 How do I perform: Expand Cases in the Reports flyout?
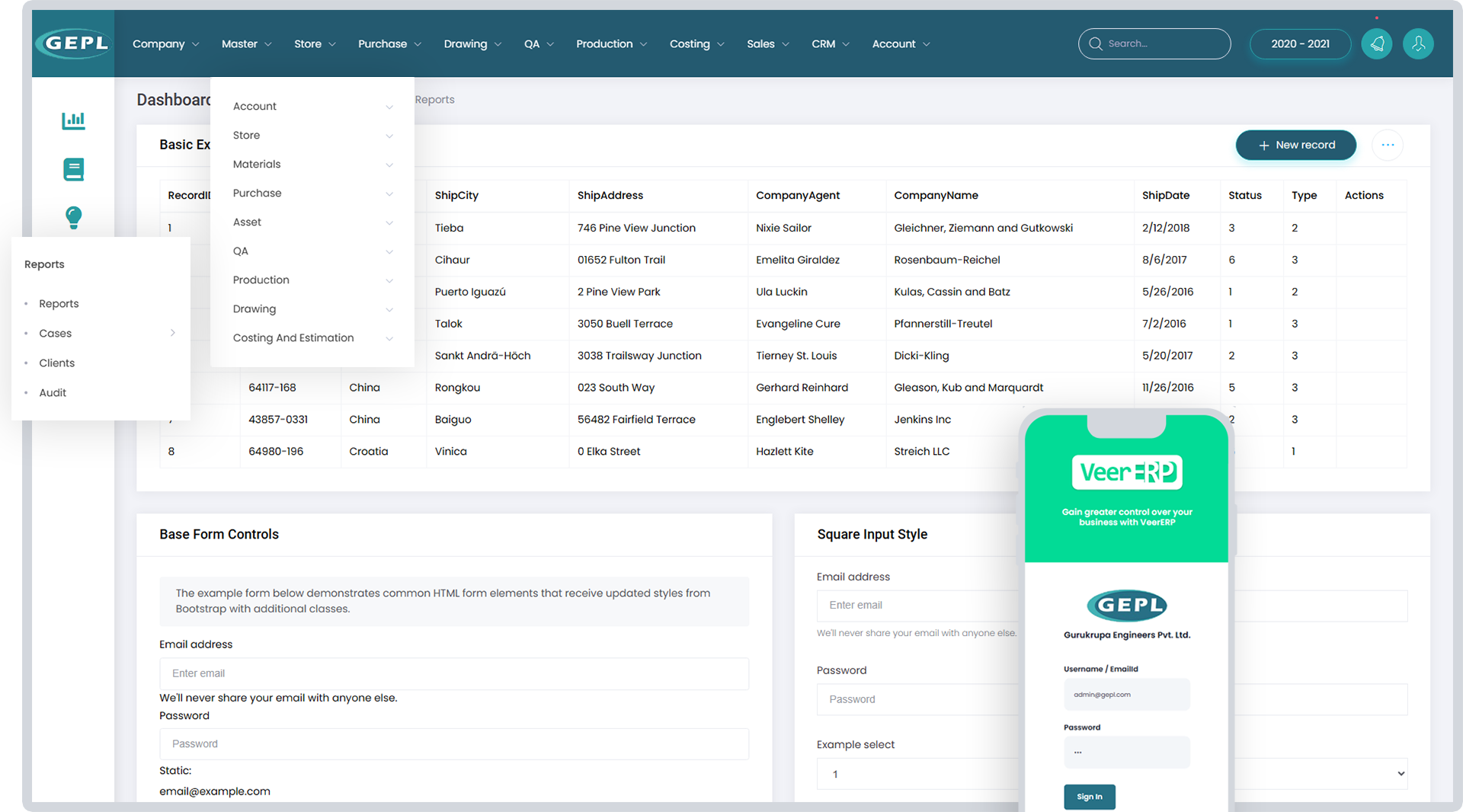pos(101,333)
